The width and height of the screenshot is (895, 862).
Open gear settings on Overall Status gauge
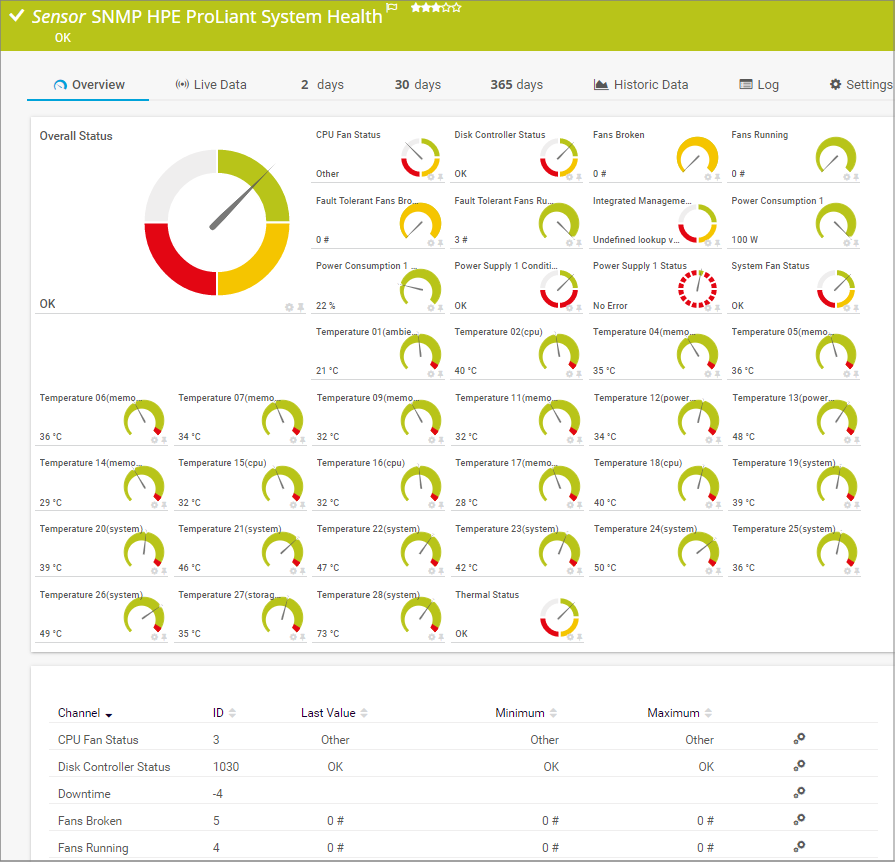[289, 307]
